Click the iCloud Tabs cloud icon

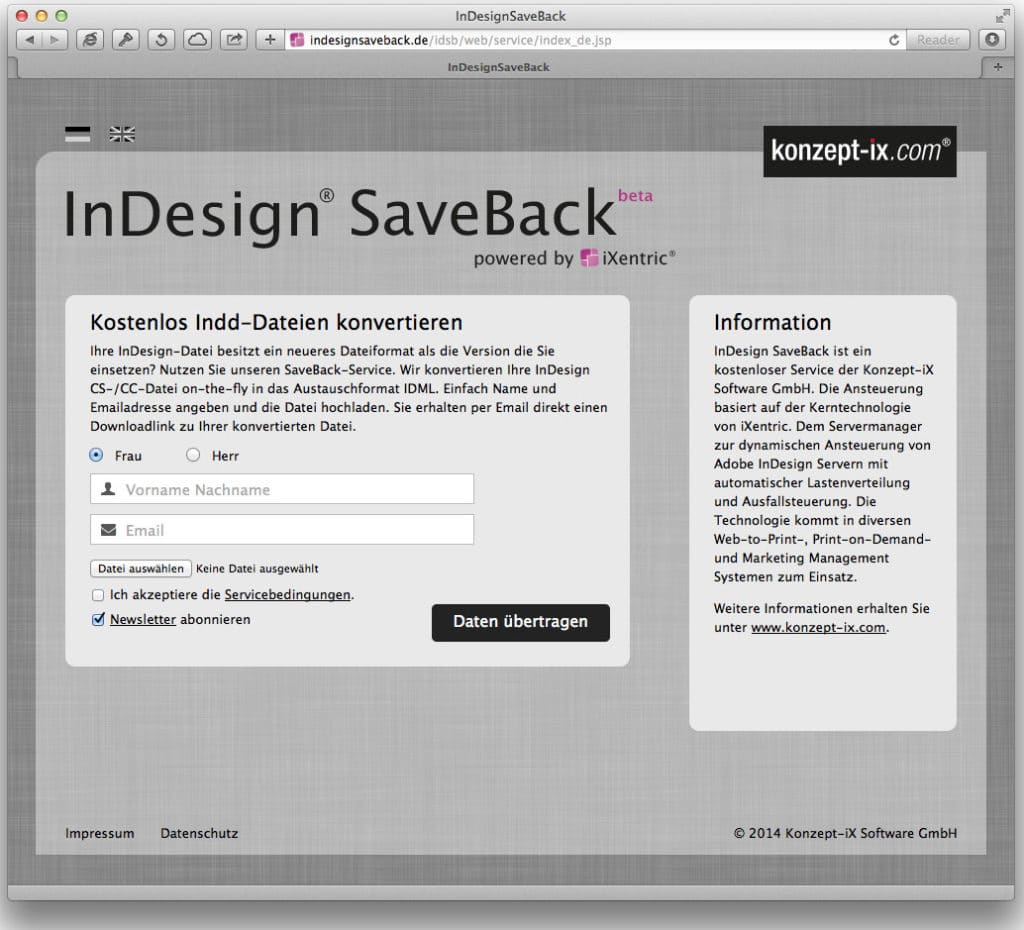(x=198, y=40)
